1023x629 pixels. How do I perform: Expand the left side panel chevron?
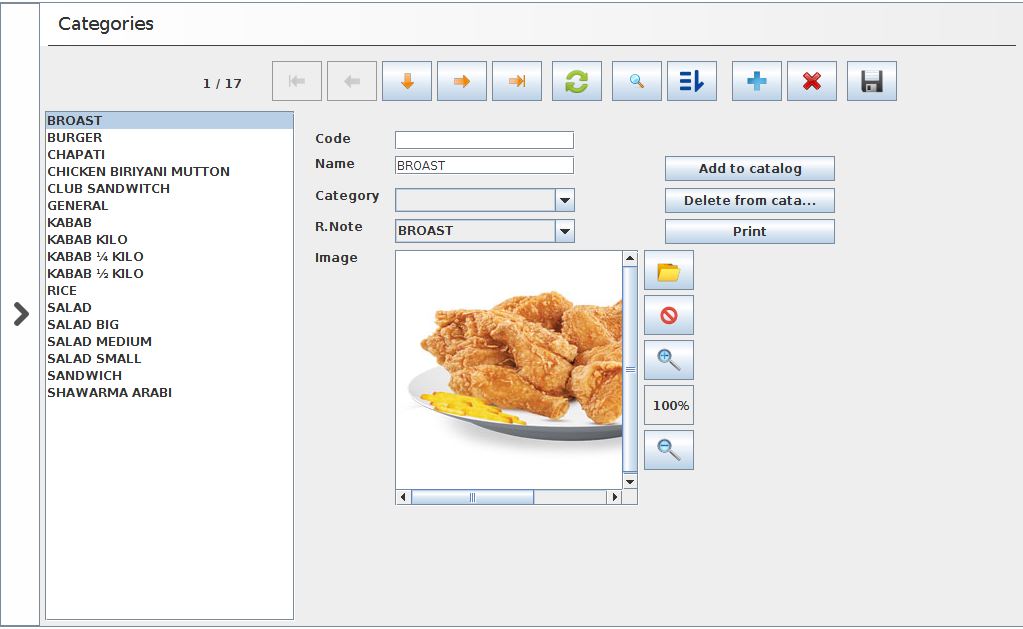coord(21,314)
